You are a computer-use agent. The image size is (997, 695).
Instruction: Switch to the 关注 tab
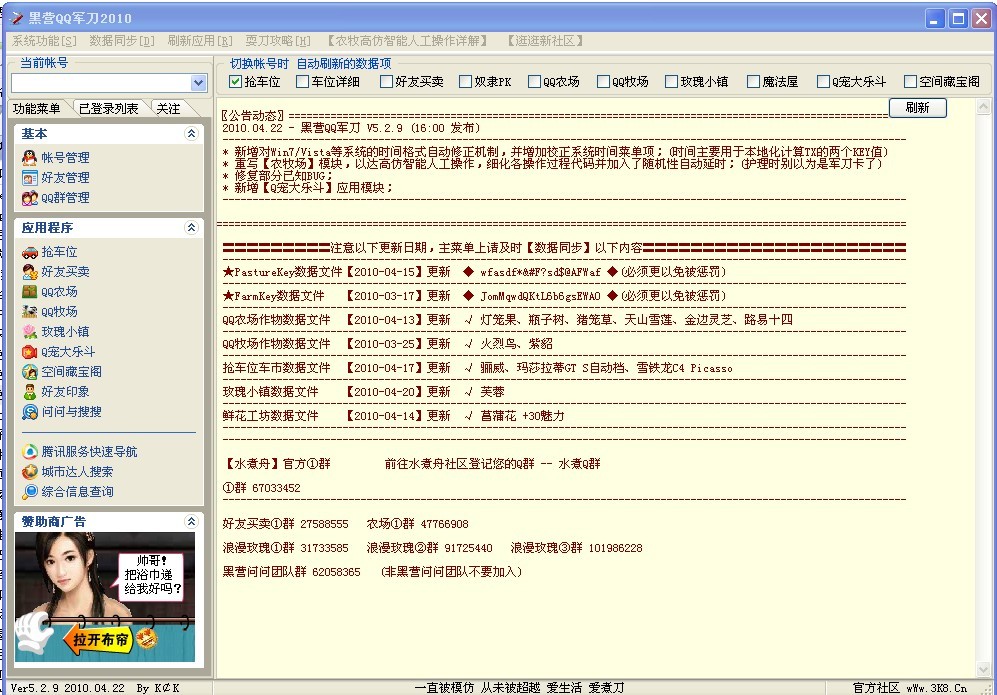pyautogui.click(x=169, y=109)
